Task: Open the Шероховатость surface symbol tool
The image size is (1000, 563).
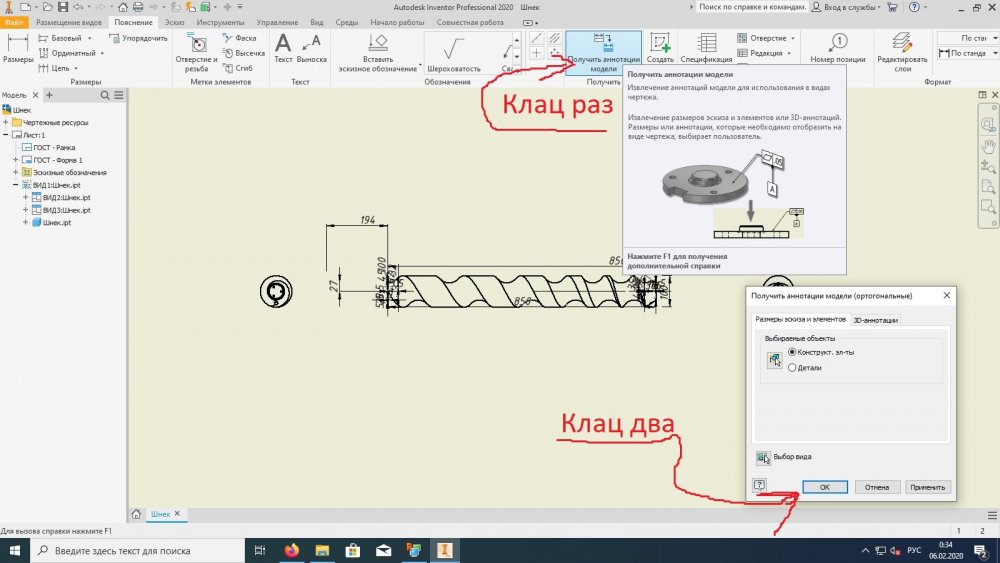Action: [x=453, y=52]
